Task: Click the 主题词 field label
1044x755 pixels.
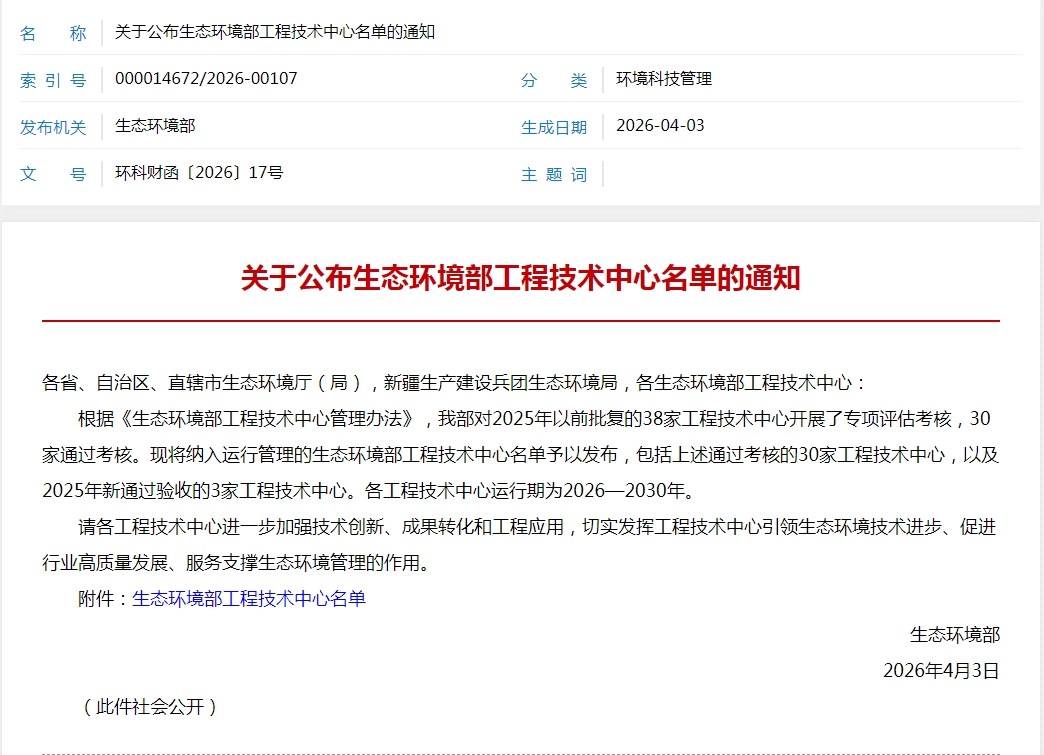Action: tap(554, 174)
